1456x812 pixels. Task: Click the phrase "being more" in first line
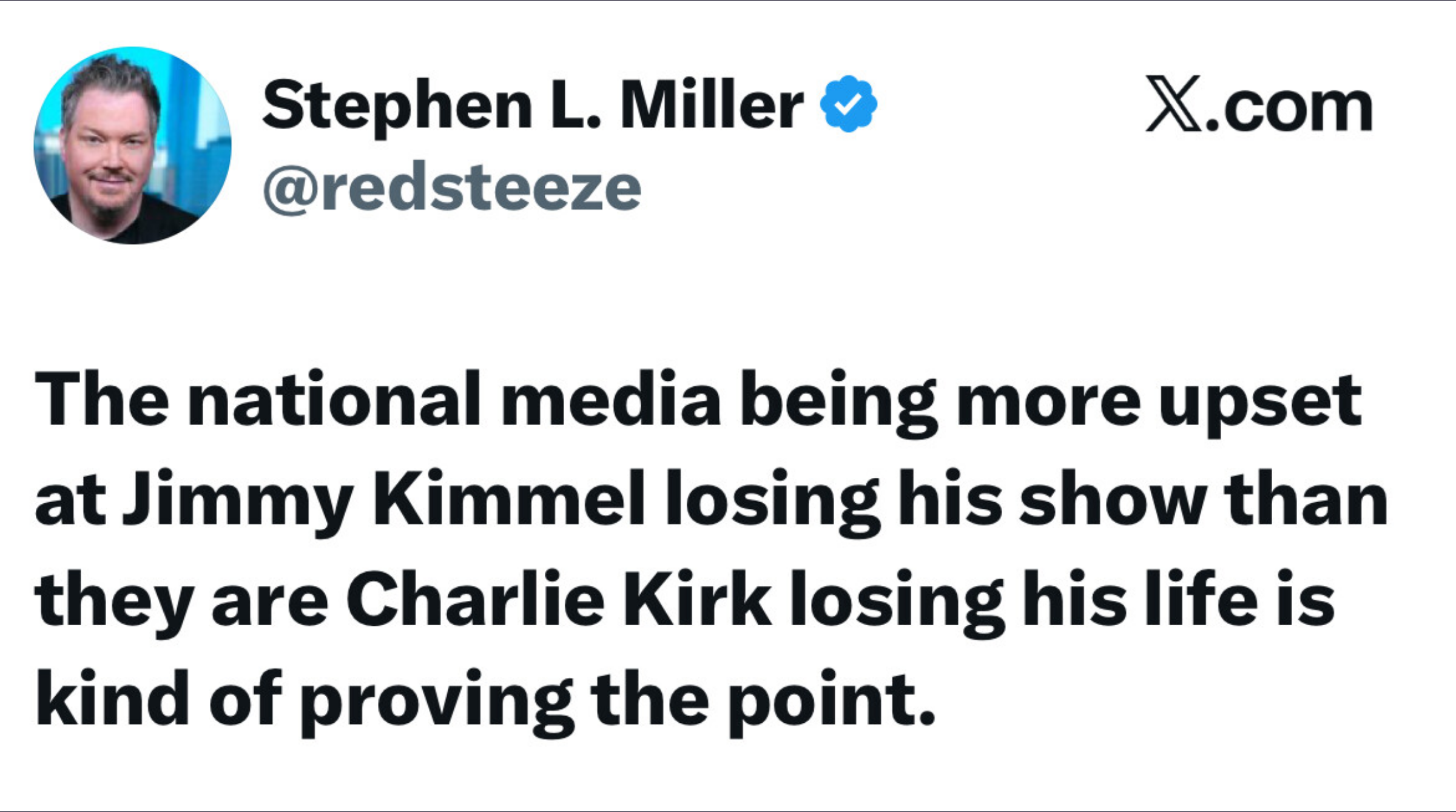[939, 401]
